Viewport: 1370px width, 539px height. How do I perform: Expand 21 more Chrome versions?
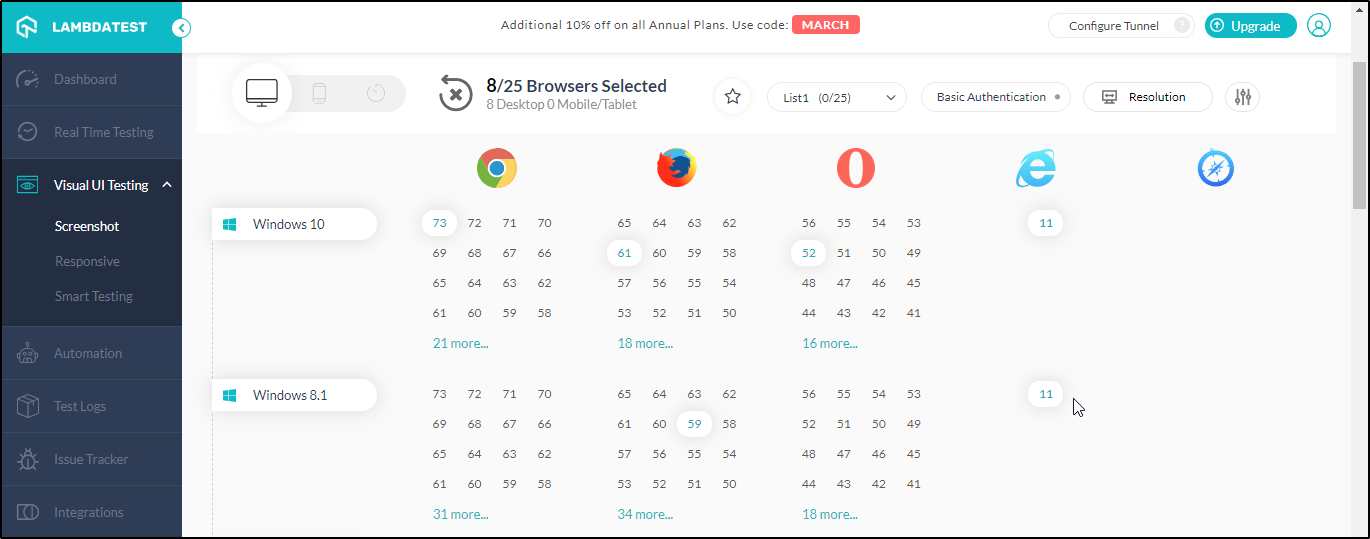(460, 343)
